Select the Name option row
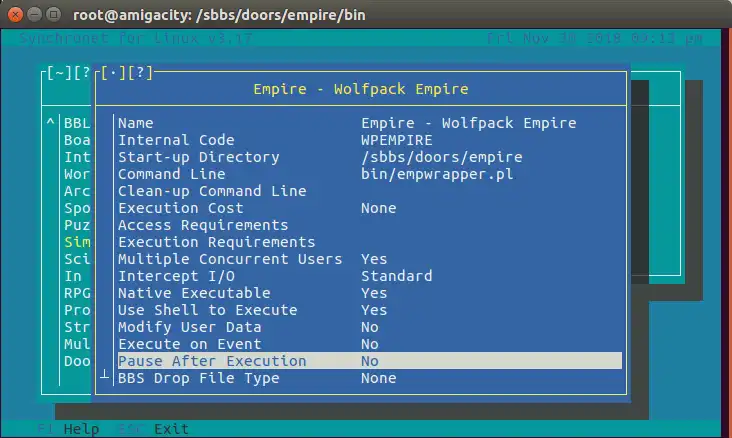The image size is (732, 438). 369,123
